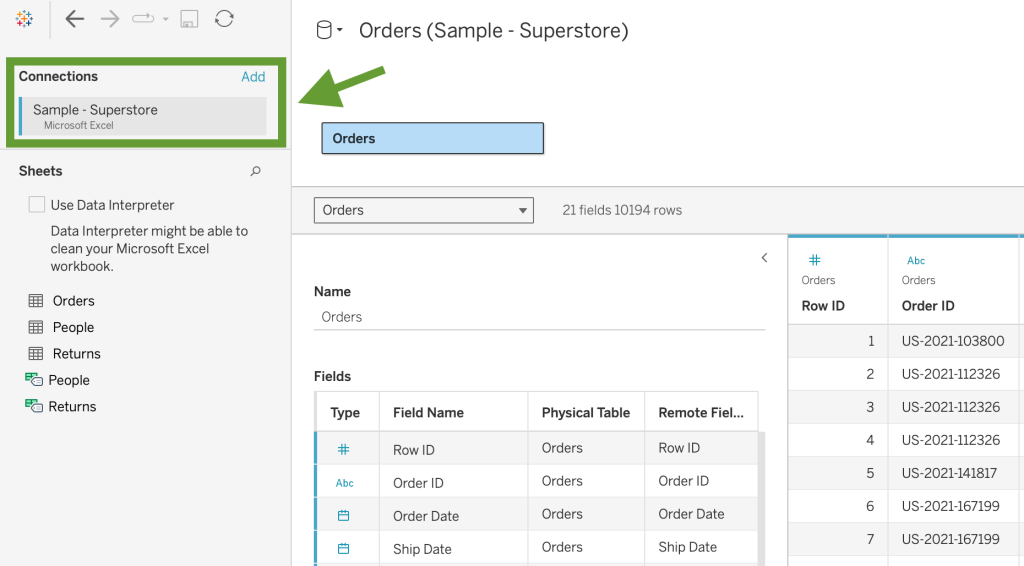Click the Physical Table column header
Image resolution: width=1024 pixels, height=566 pixels.
click(586, 413)
